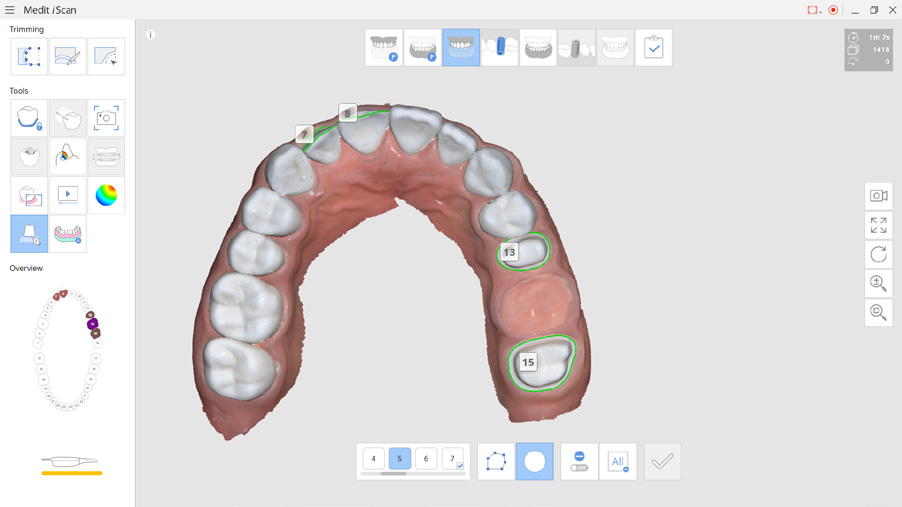Screen dimensions: 902x507
Task: Choose the polygon point selection tool
Action: coord(496,461)
